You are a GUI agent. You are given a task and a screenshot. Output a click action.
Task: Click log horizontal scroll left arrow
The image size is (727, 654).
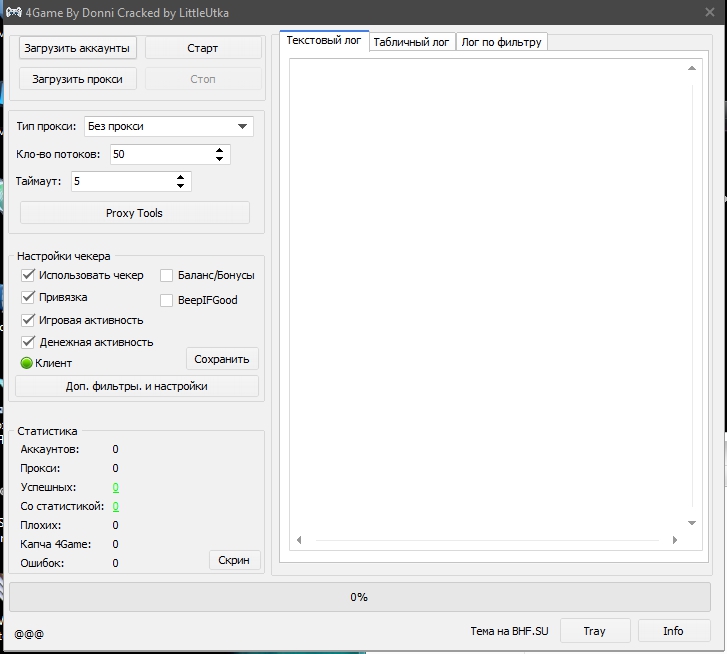point(299,540)
